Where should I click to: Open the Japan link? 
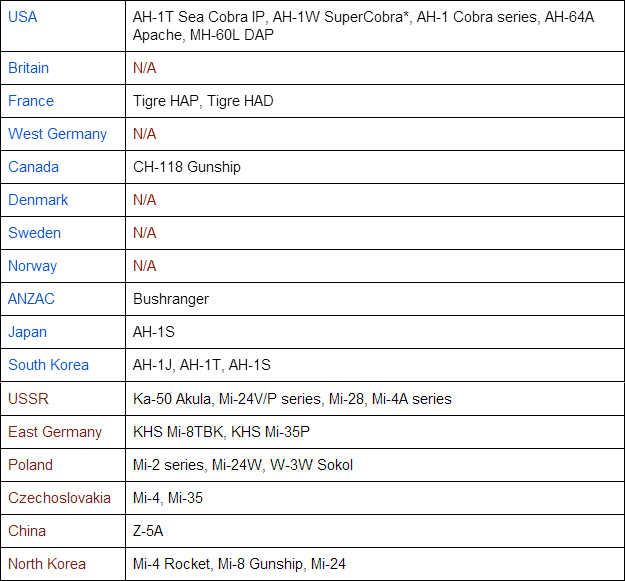tap(27, 332)
